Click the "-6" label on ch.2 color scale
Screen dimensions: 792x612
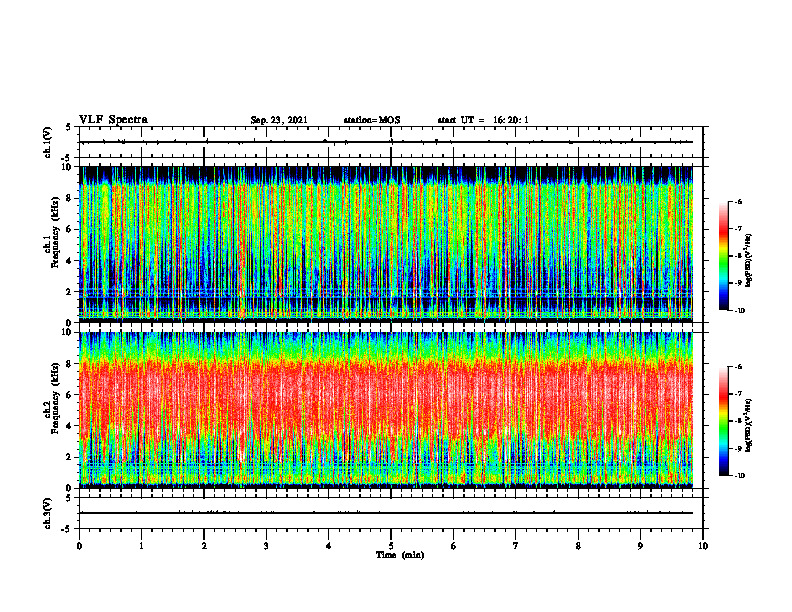pyautogui.click(x=739, y=367)
